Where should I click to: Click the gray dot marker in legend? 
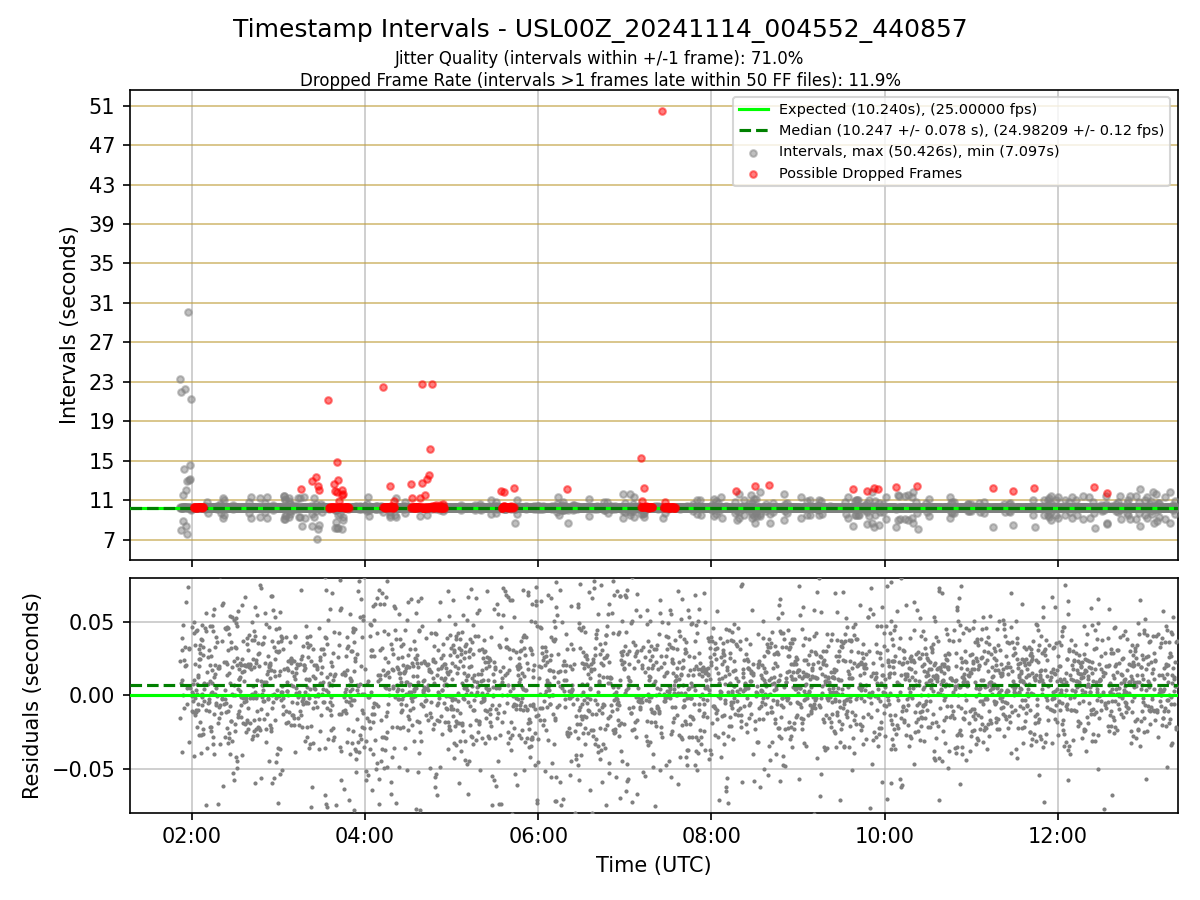755,152
